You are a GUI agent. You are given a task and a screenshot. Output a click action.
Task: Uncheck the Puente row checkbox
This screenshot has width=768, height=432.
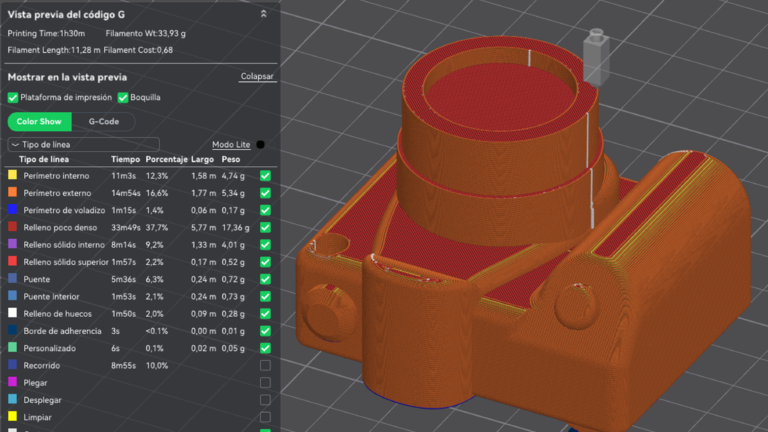click(265, 279)
